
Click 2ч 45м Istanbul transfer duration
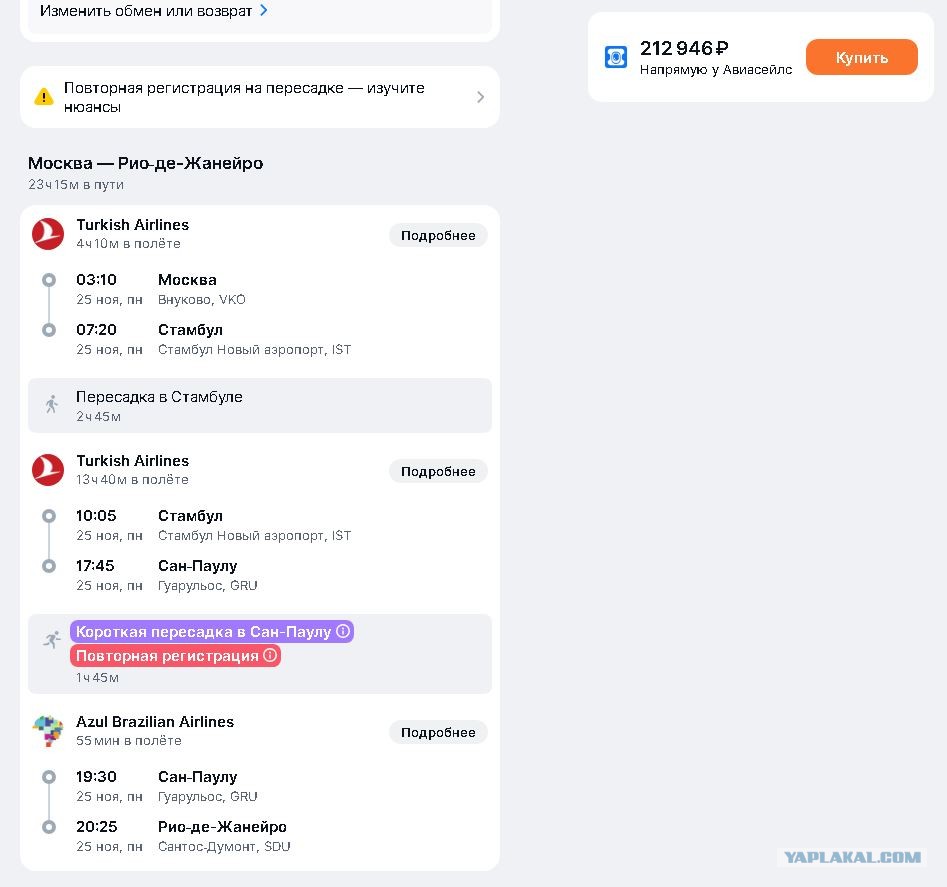[x=98, y=417]
